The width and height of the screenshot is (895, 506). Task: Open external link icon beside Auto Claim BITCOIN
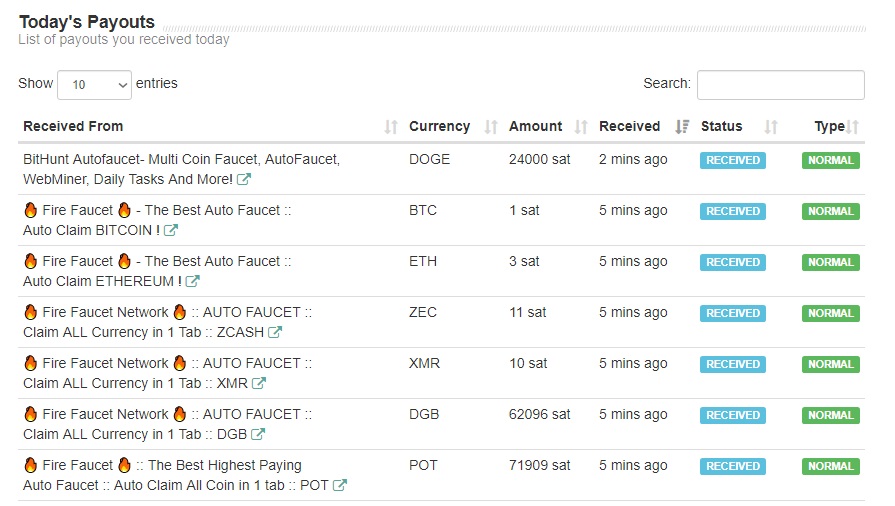(171, 230)
